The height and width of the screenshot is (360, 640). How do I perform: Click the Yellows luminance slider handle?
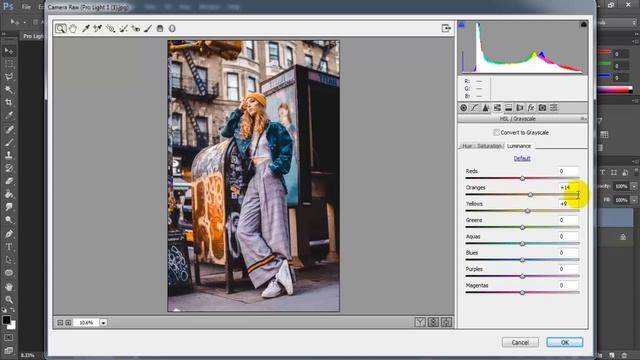pyautogui.click(x=527, y=211)
